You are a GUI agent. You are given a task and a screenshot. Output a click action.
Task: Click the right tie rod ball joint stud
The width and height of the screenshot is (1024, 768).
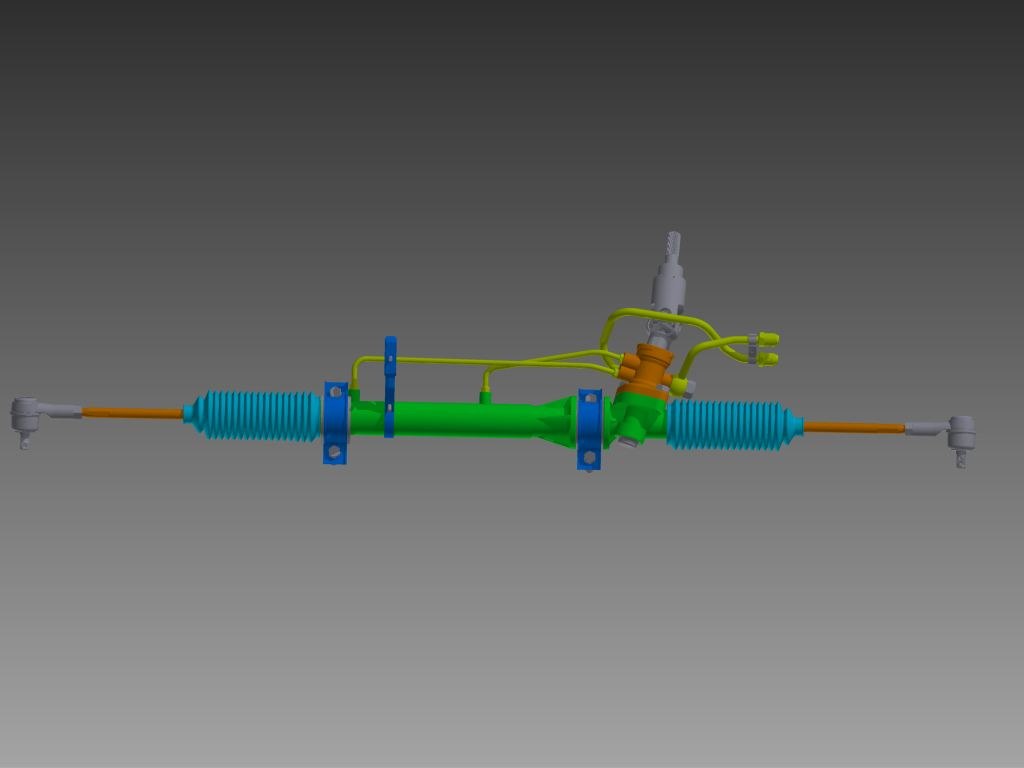(963, 462)
